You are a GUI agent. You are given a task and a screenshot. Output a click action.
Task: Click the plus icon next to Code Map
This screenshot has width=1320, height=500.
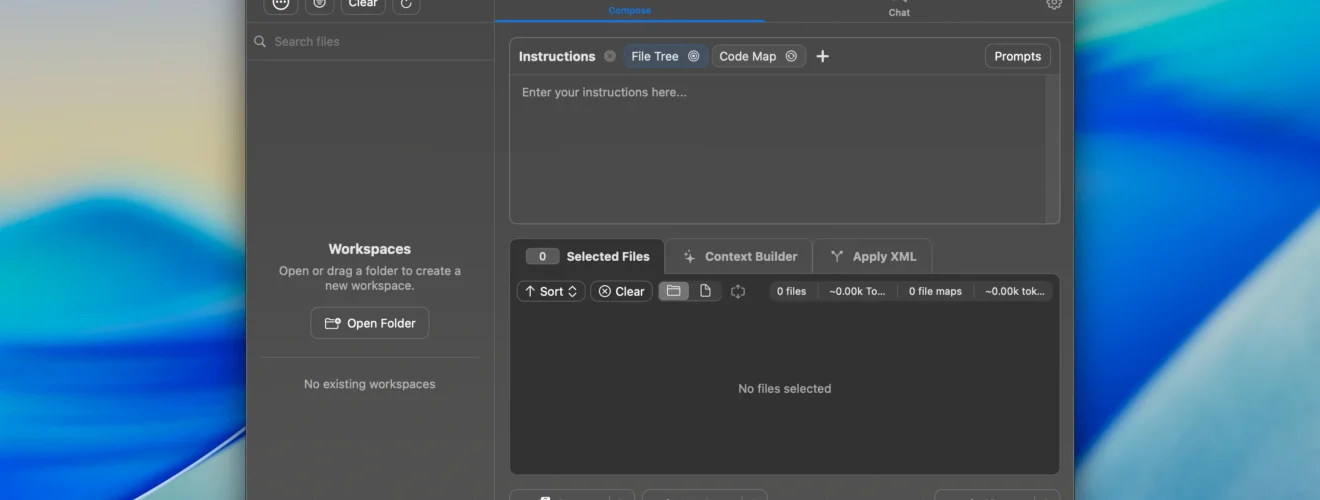click(x=822, y=57)
